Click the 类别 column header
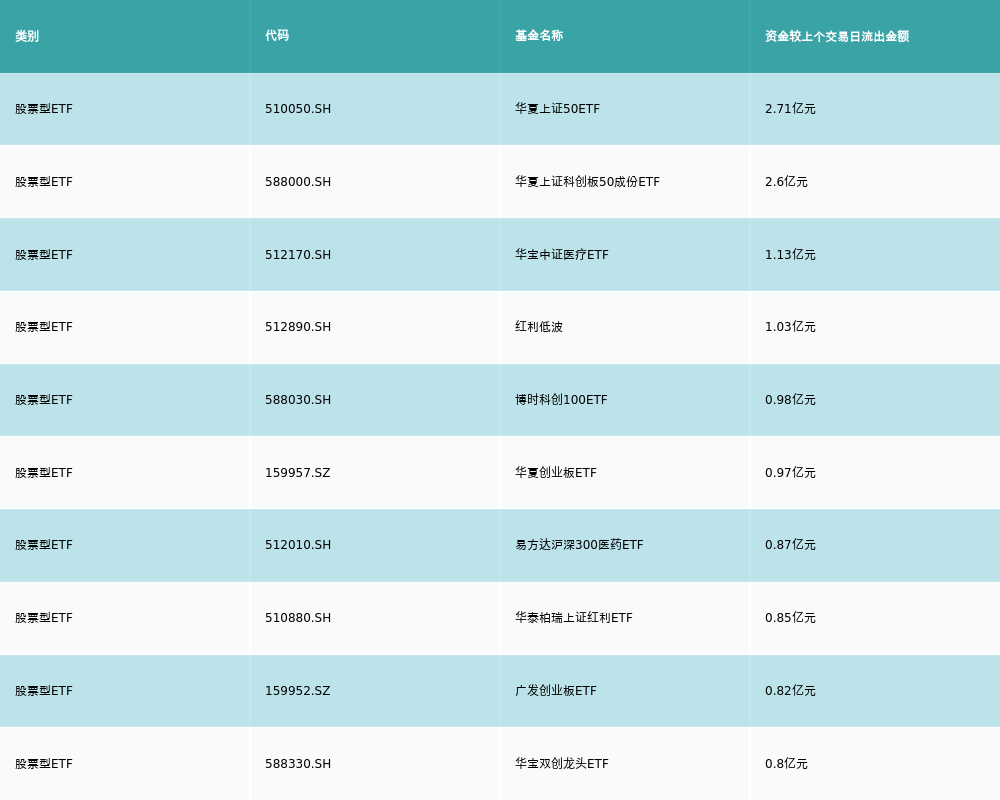 [x=27, y=36]
